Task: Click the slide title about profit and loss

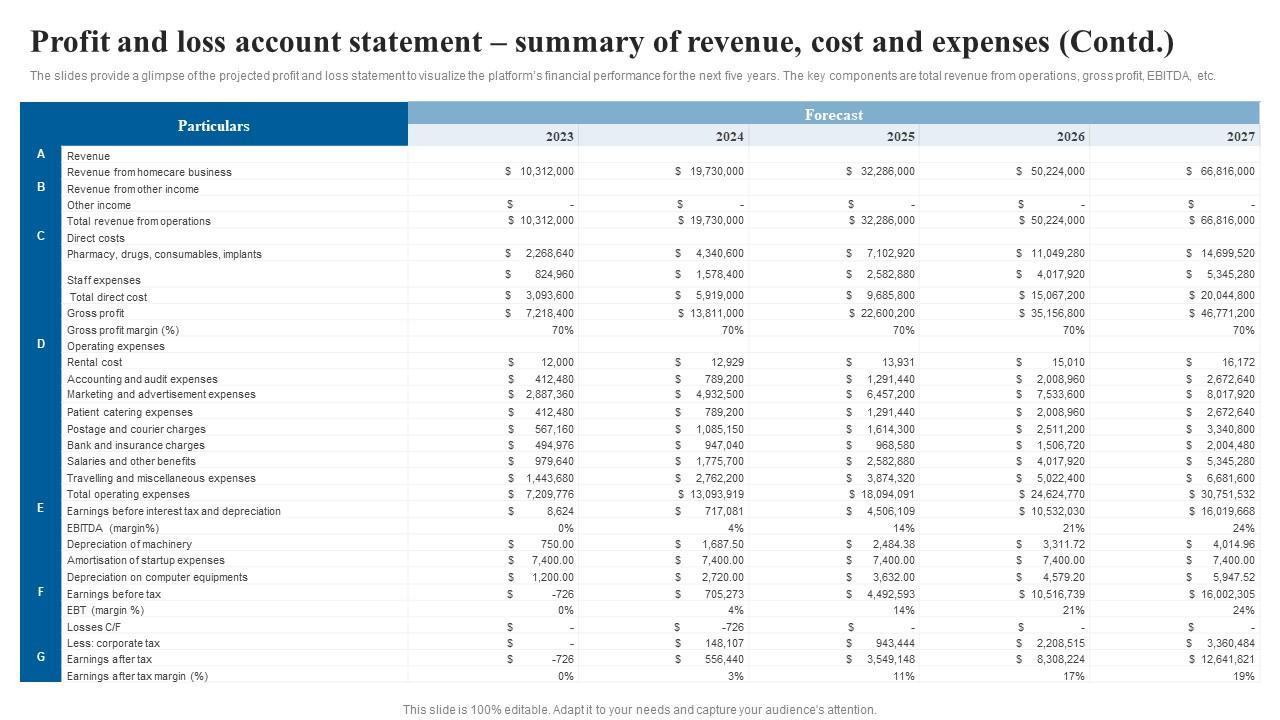Action: click(x=602, y=43)
